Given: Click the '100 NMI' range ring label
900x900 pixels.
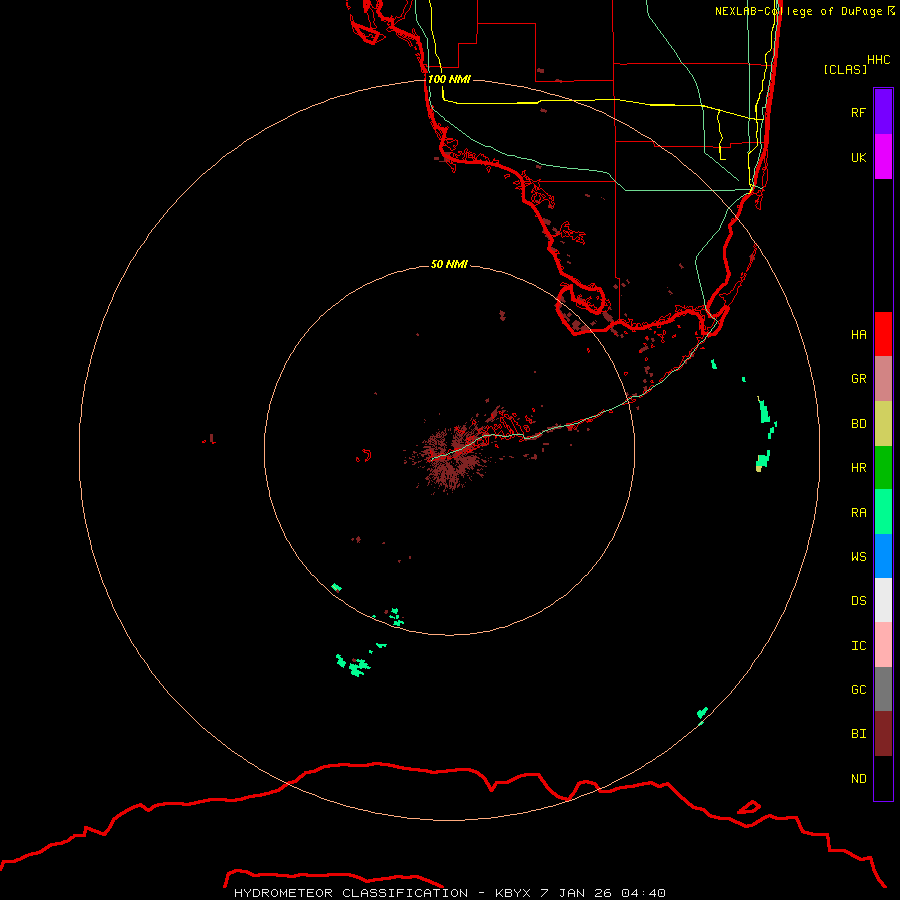Looking at the screenshot, I should tap(449, 79).
